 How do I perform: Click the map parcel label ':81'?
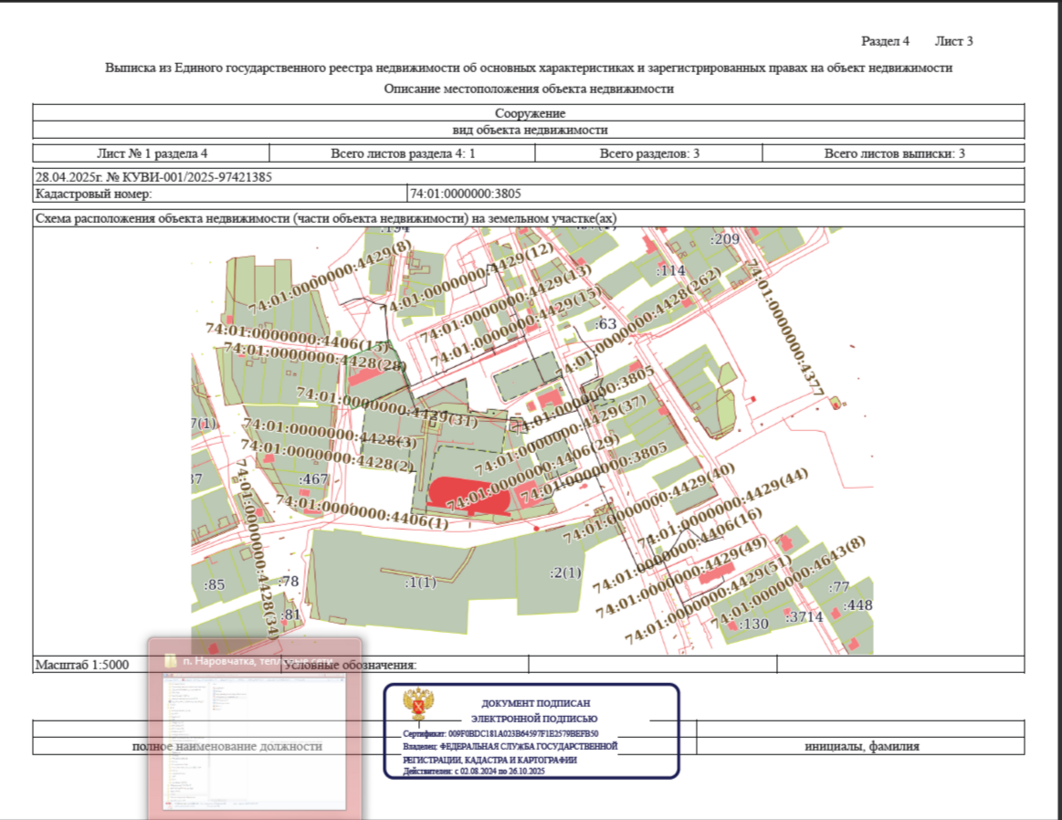click(x=290, y=615)
